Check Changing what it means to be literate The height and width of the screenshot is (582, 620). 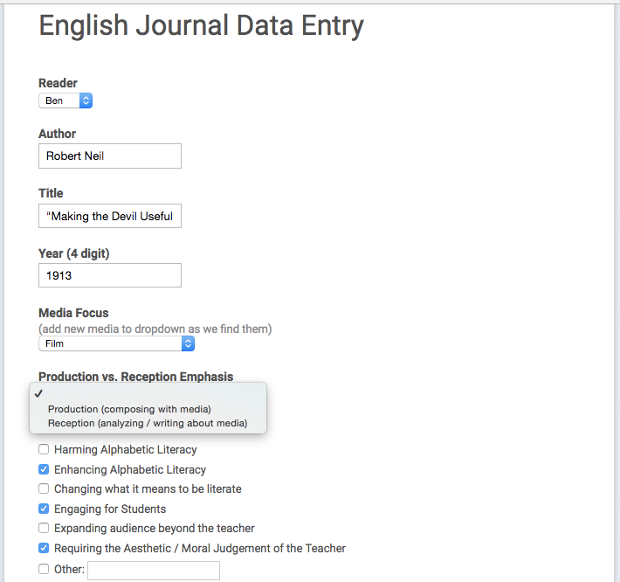(43, 489)
